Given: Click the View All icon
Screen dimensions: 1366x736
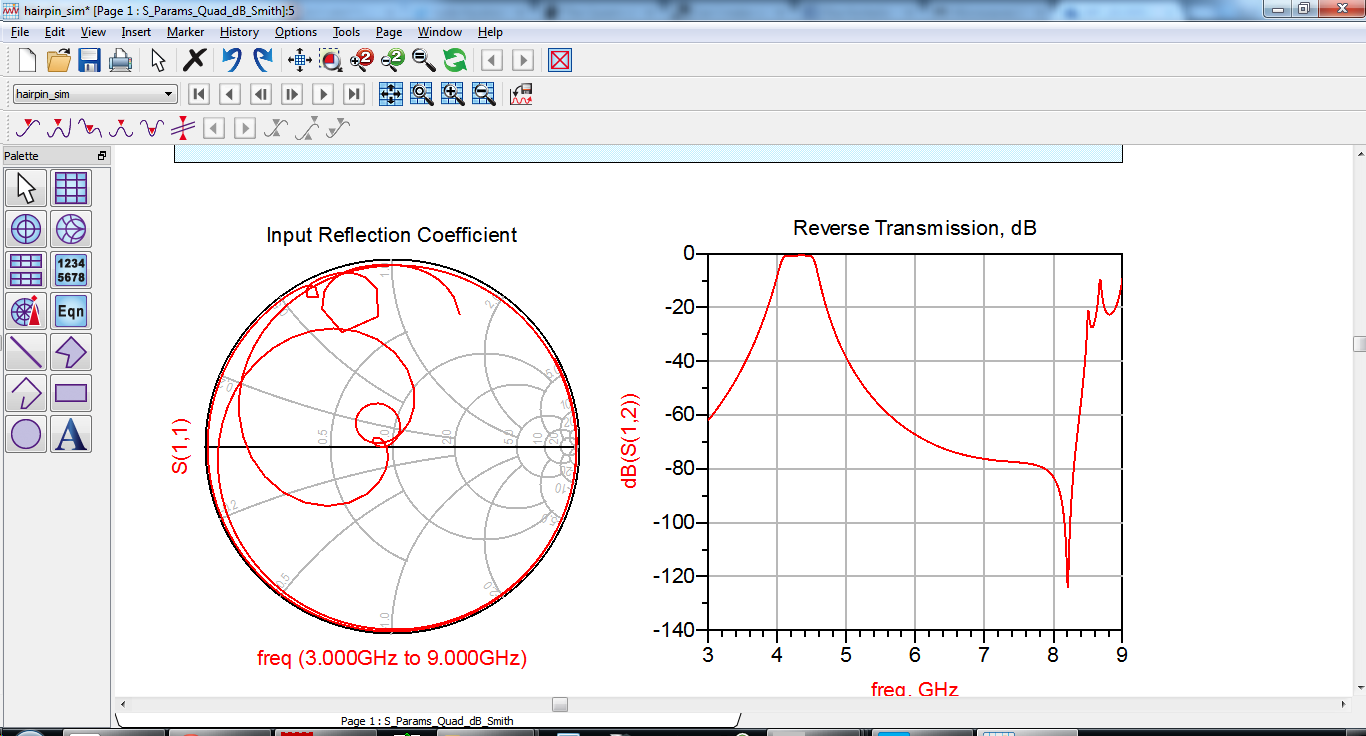Looking at the screenshot, I should tap(300, 60).
